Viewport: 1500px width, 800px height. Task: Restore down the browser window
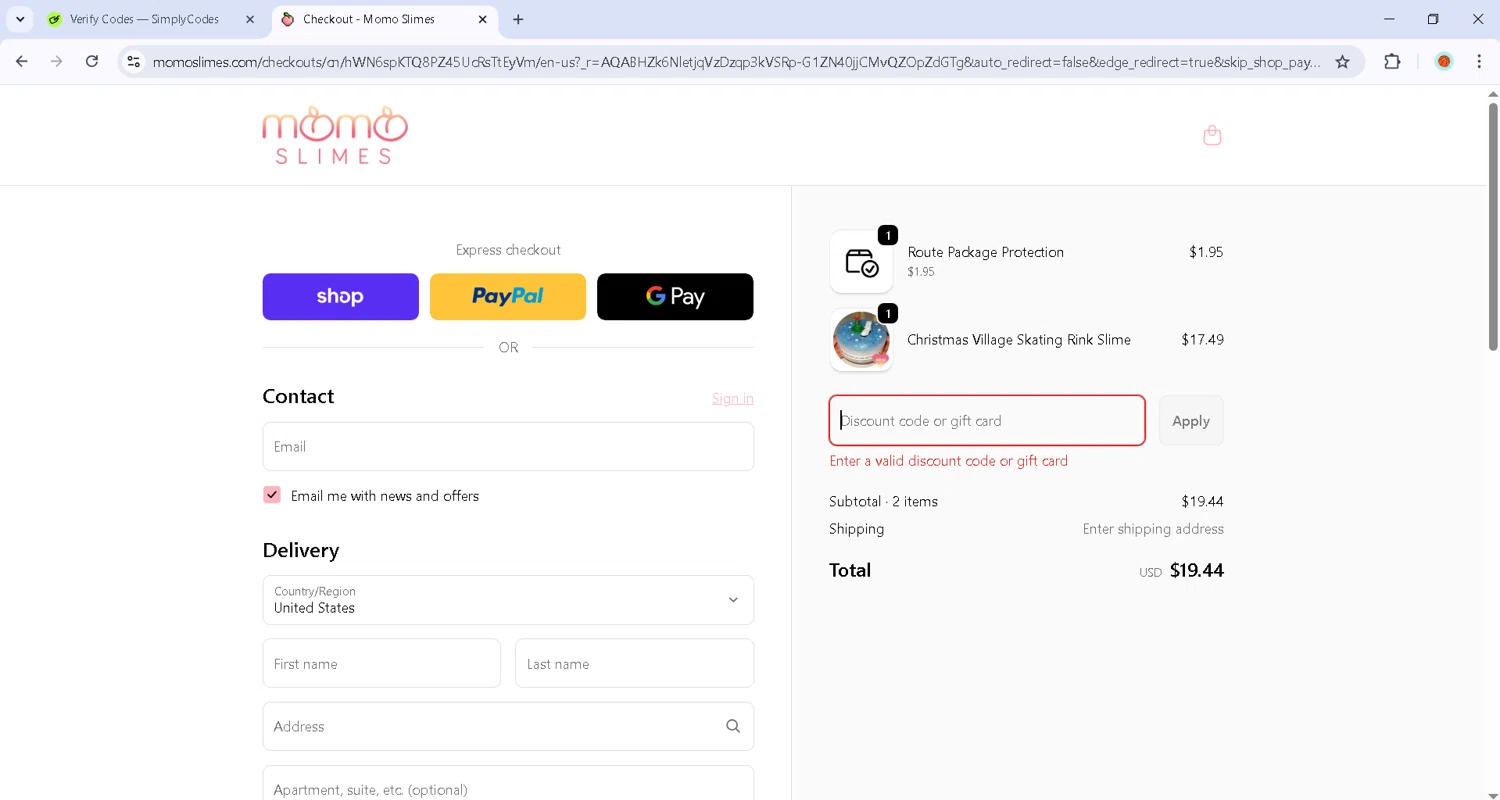pyautogui.click(x=1433, y=19)
